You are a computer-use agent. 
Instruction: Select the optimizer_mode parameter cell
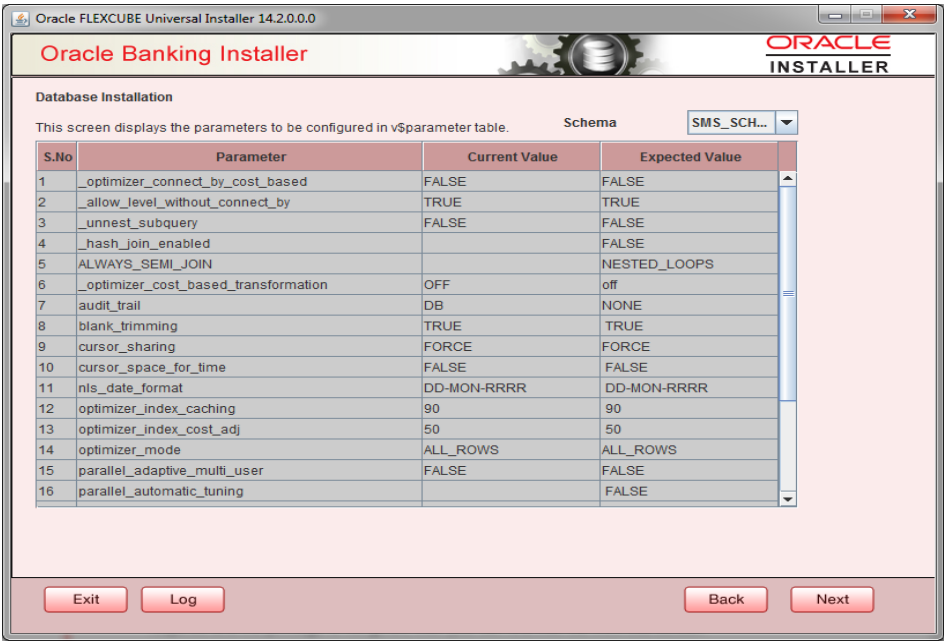[x=250, y=449]
